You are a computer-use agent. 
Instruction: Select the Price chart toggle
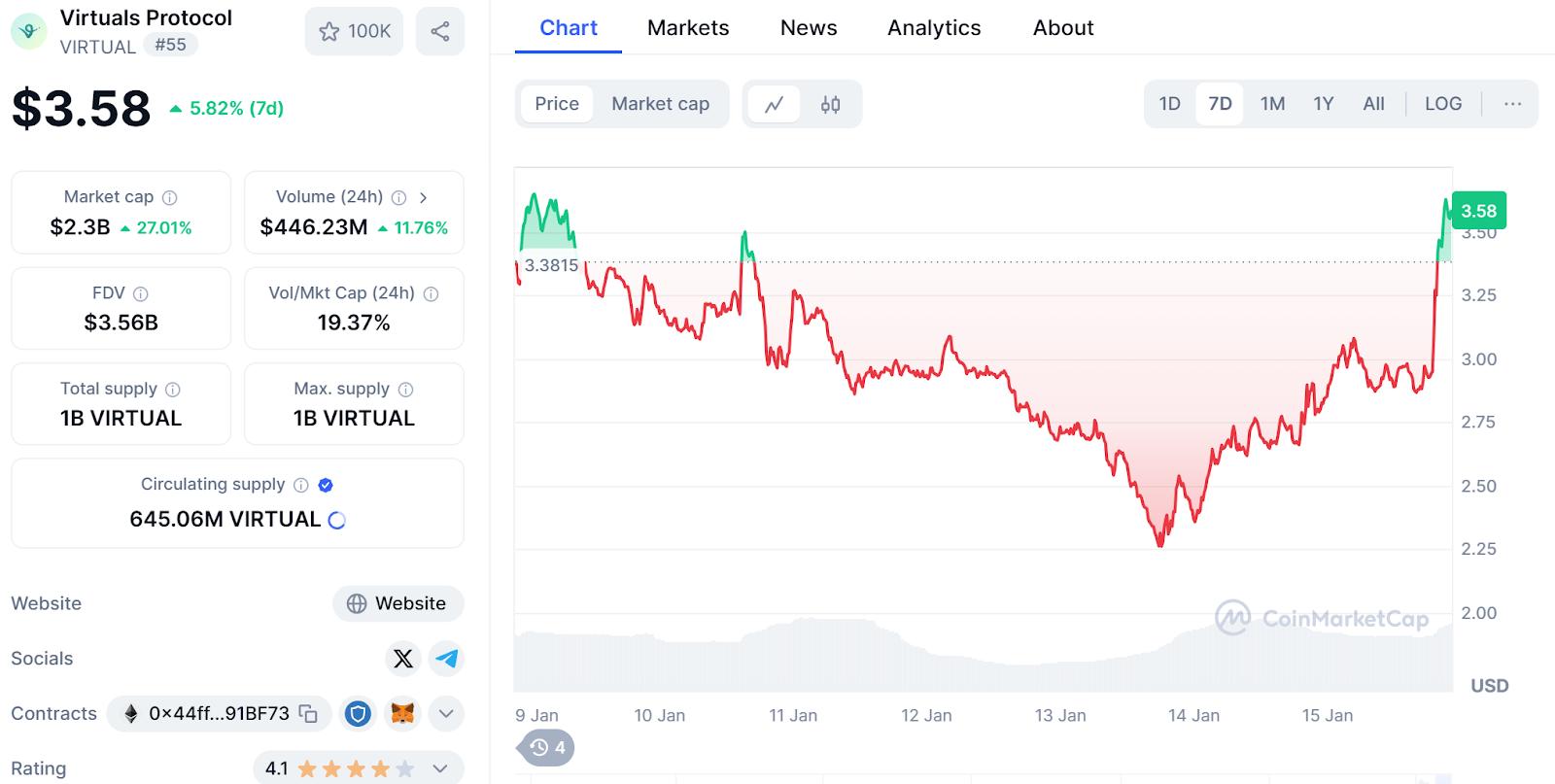coord(557,104)
